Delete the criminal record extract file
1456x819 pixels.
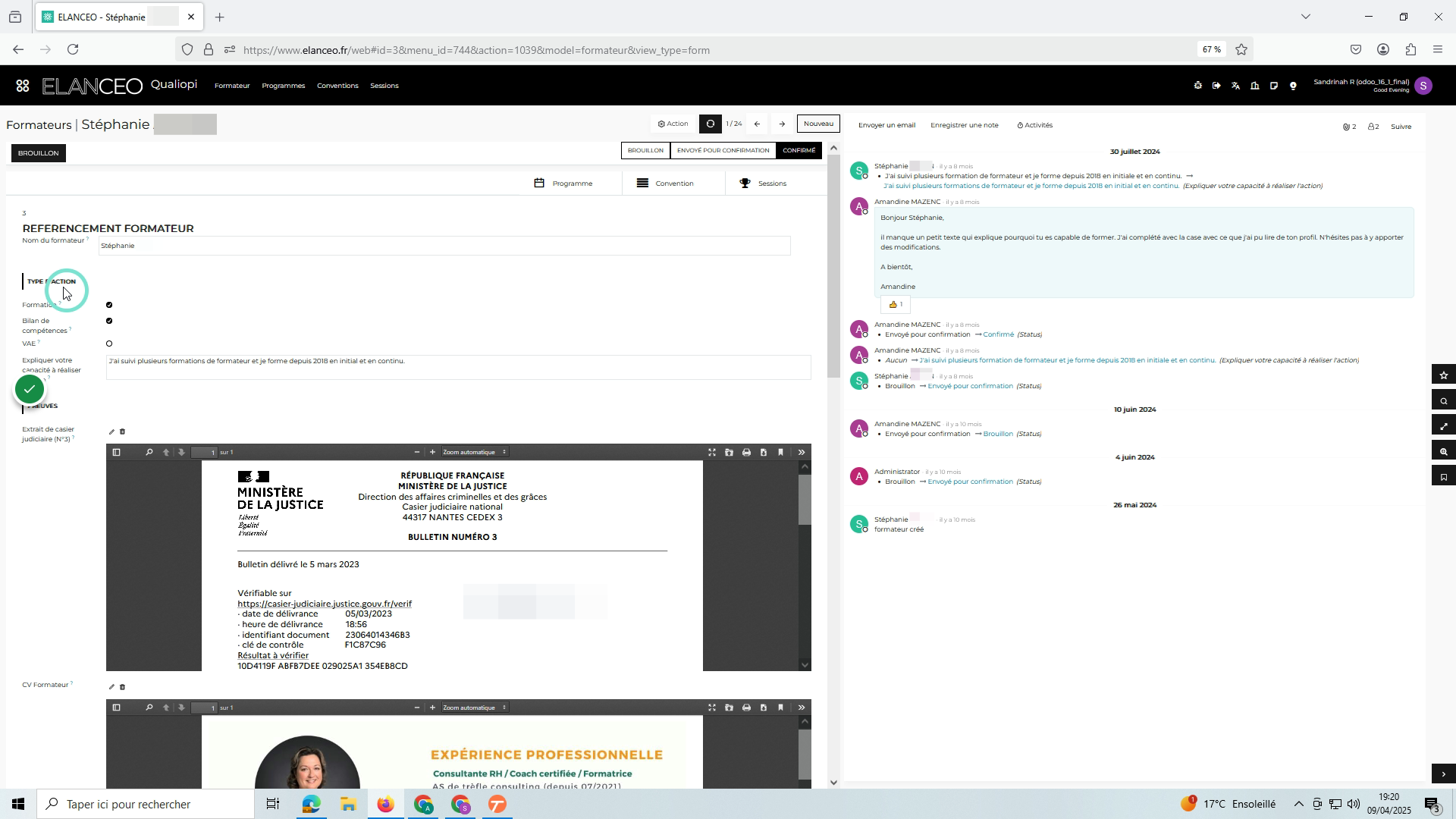pos(122,432)
